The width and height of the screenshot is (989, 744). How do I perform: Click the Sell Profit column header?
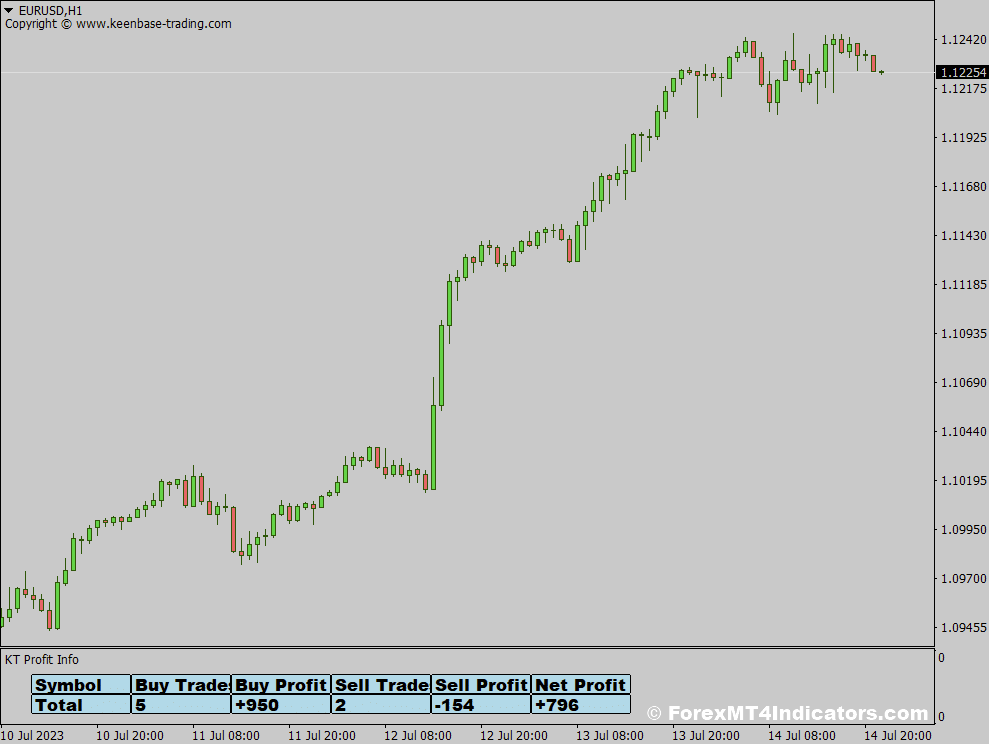click(481, 685)
